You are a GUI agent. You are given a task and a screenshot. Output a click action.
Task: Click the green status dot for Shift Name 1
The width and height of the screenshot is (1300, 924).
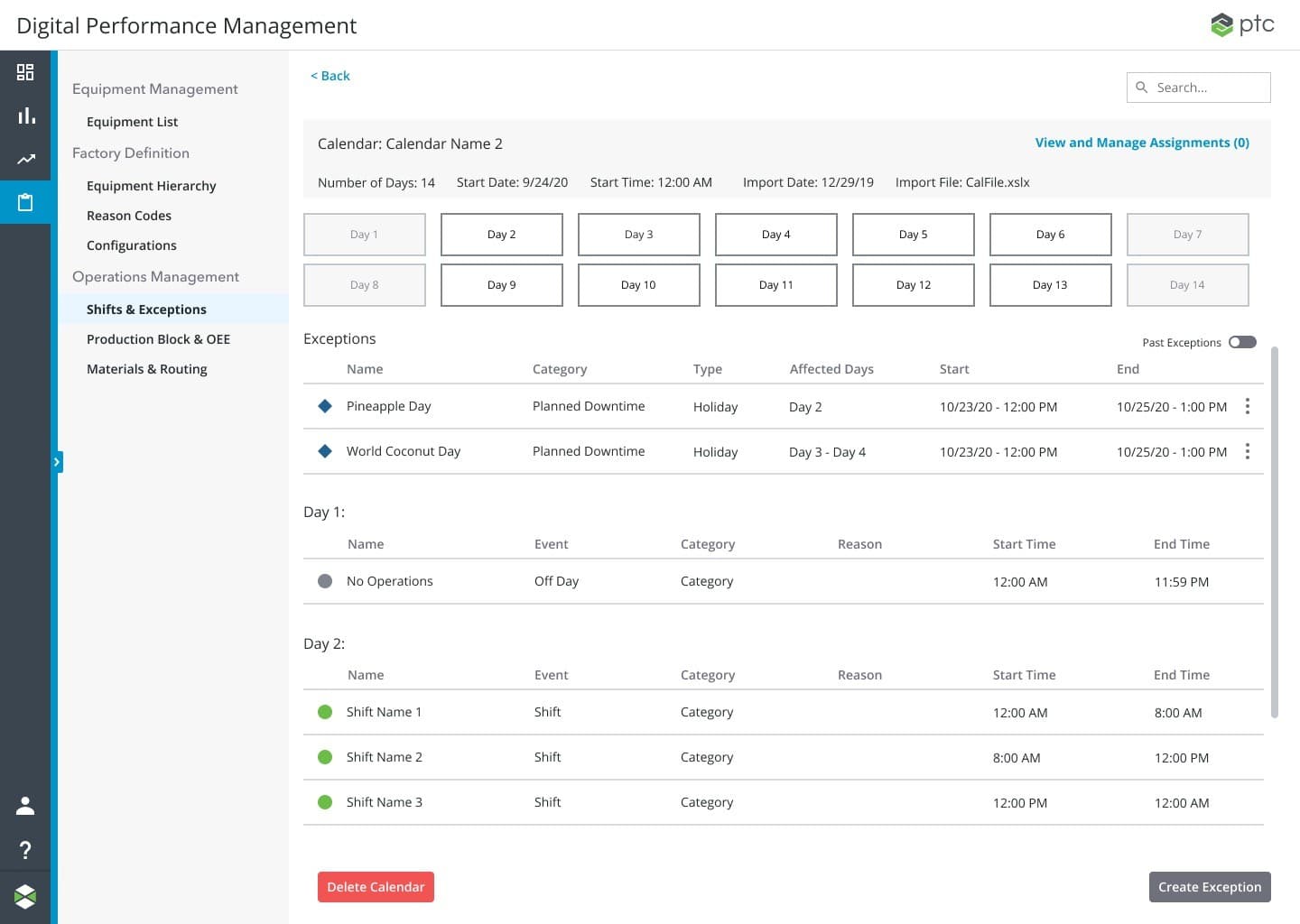pos(325,712)
